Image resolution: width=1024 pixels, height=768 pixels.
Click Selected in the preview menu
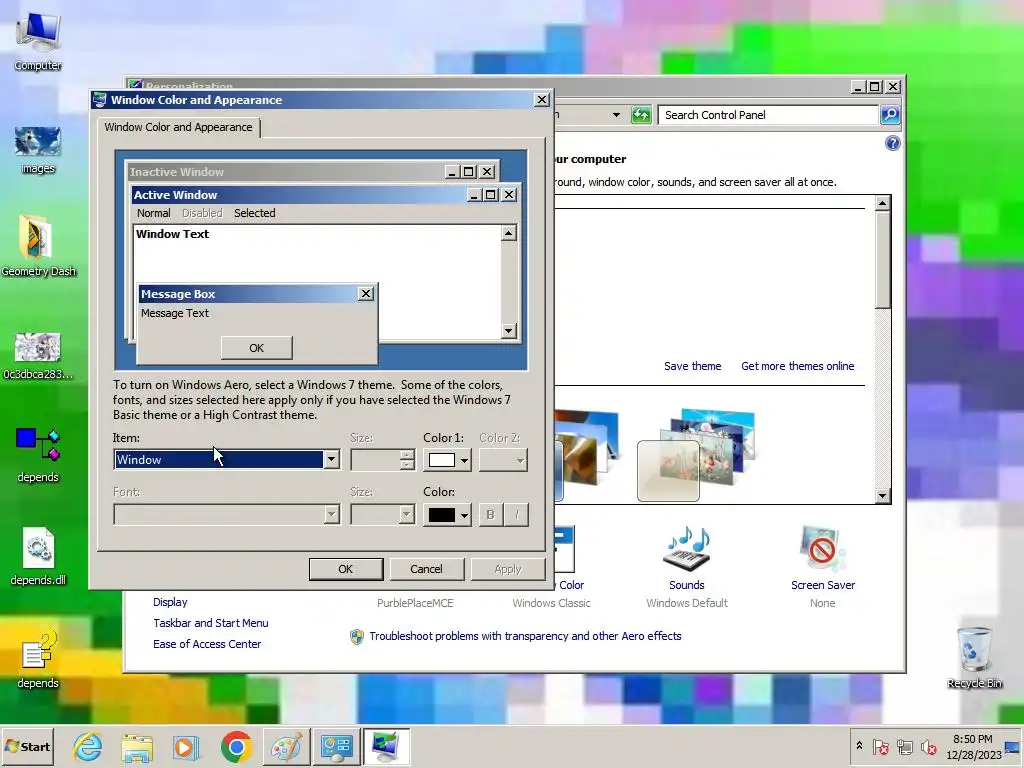[x=255, y=213]
